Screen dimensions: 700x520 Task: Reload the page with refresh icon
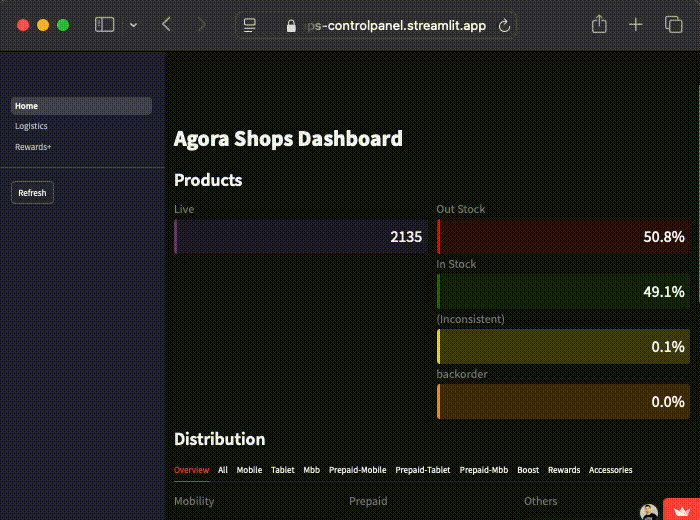(x=504, y=26)
